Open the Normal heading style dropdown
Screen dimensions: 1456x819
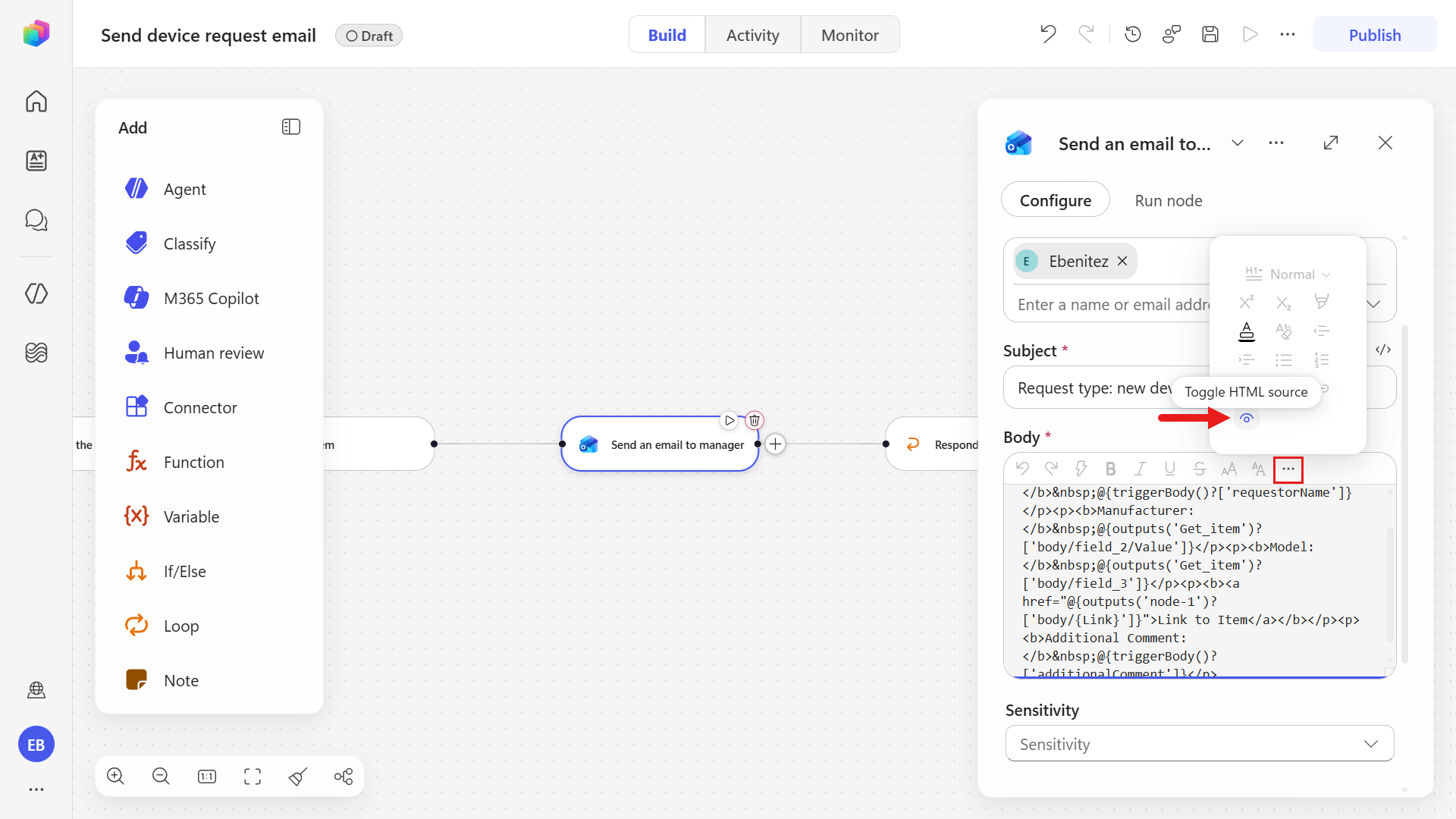tap(1288, 274)
